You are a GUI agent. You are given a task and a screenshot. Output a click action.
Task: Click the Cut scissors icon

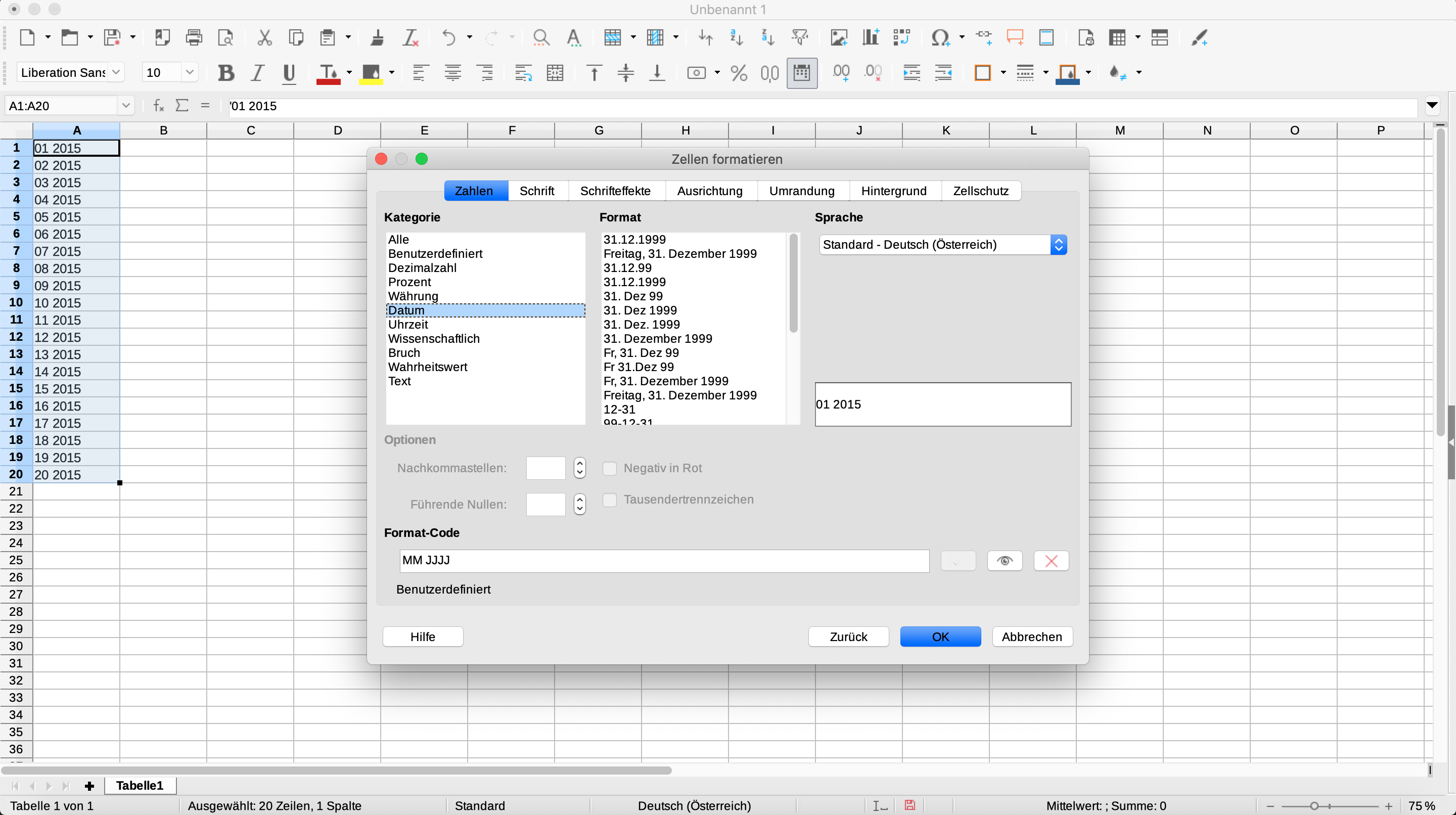click(x=264, y=38)
